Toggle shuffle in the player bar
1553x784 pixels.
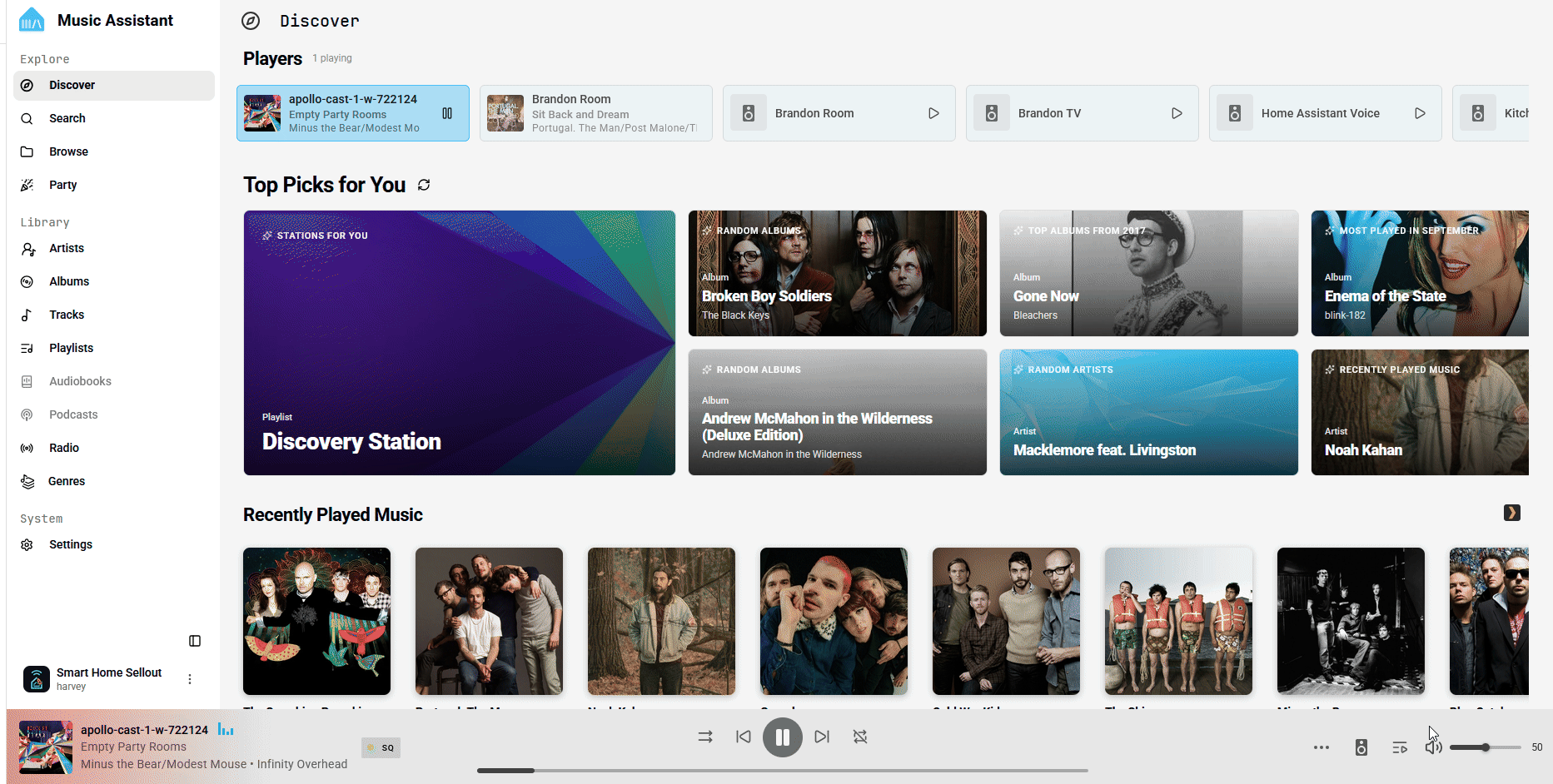(705, 737)
